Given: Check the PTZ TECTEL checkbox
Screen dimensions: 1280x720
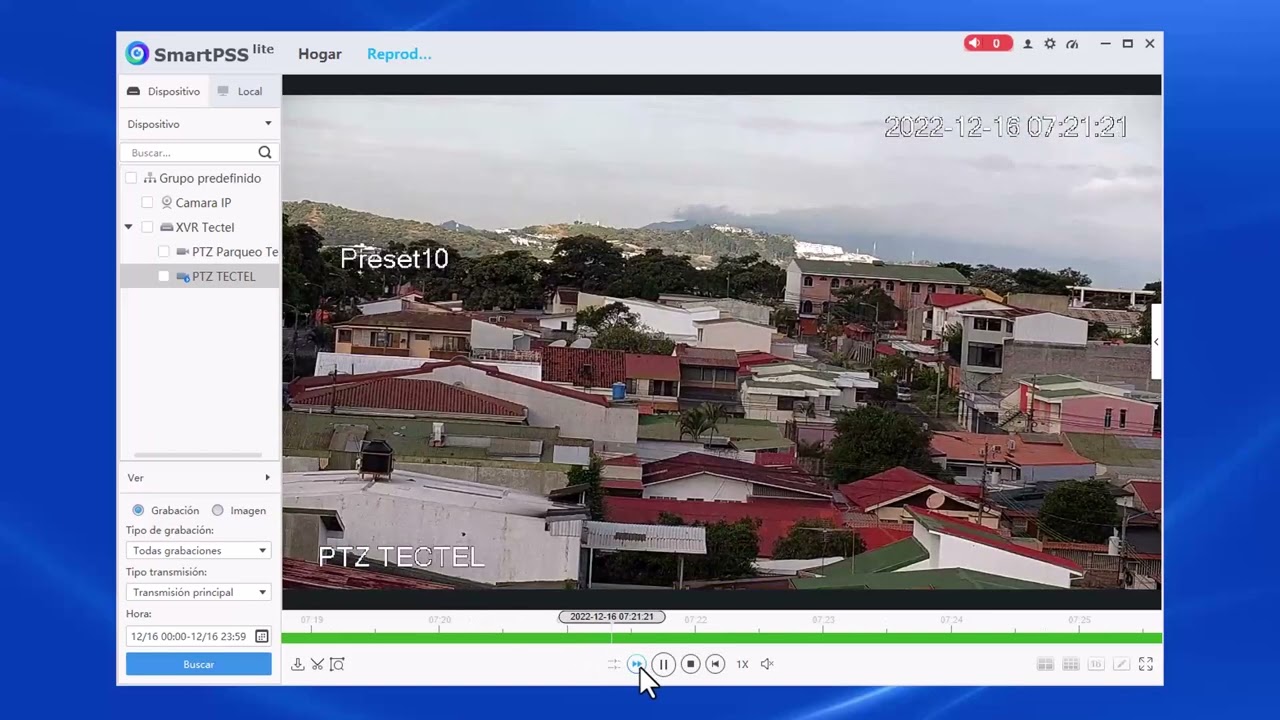Looking at the screenshot, I should (x=164, y=276).
